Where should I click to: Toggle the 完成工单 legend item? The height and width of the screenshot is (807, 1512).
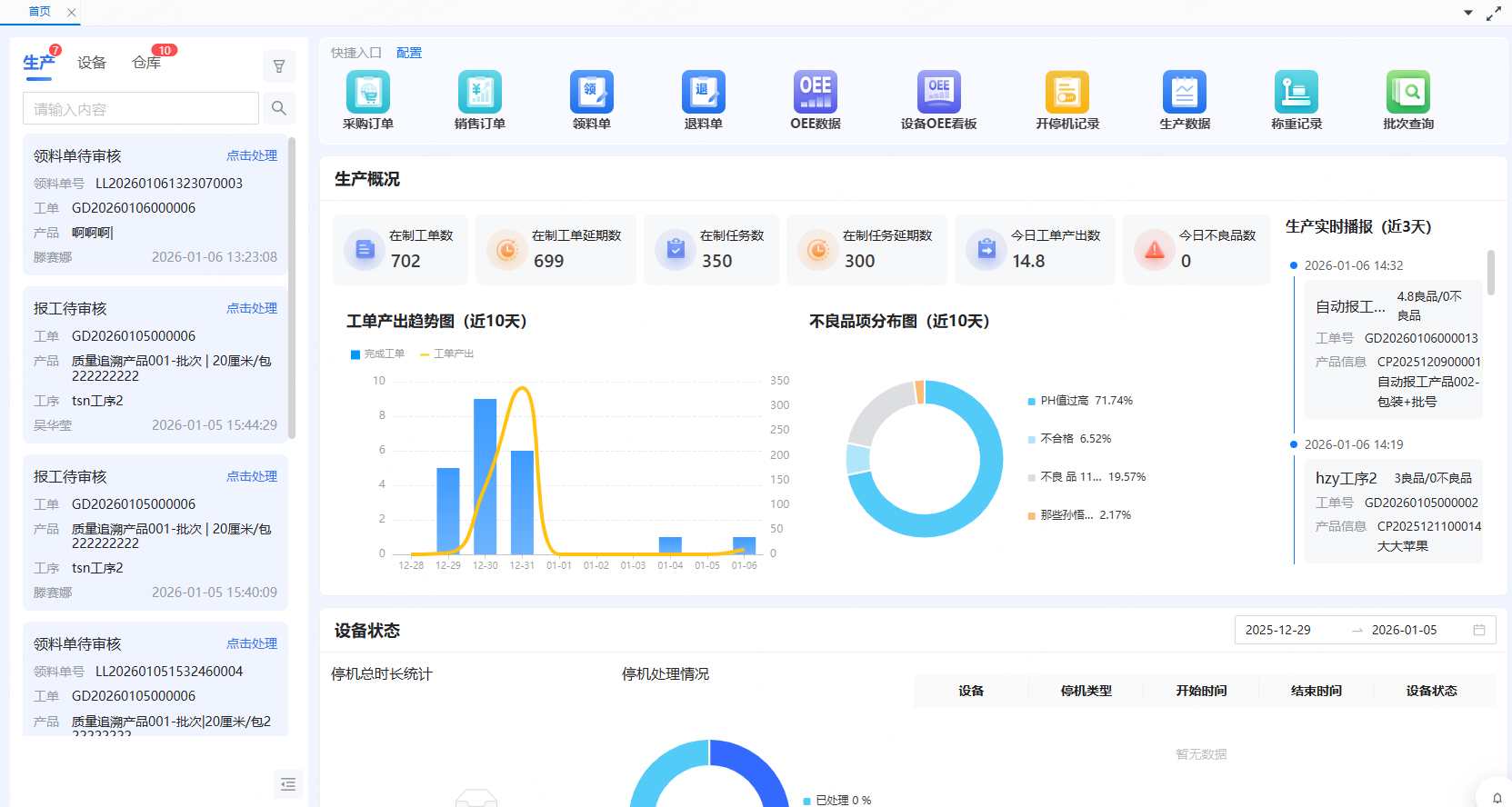click(x=377, y=354)
